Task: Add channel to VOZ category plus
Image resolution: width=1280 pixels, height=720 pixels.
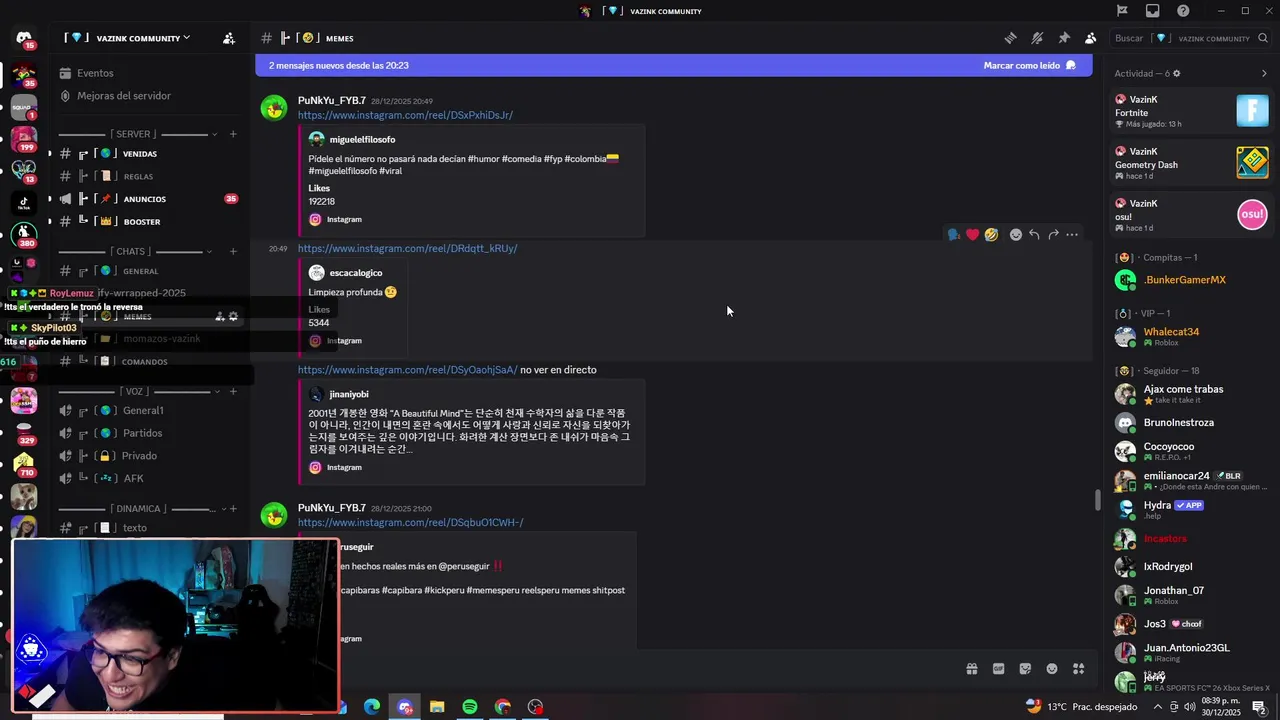Action: [x=233, y=391]
